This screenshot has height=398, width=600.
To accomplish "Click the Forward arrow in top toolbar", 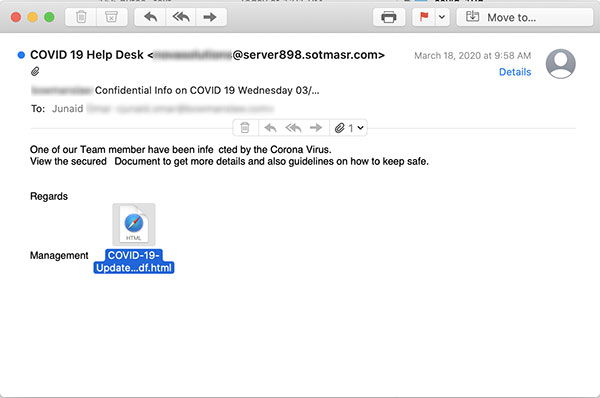I will [210, 17].
